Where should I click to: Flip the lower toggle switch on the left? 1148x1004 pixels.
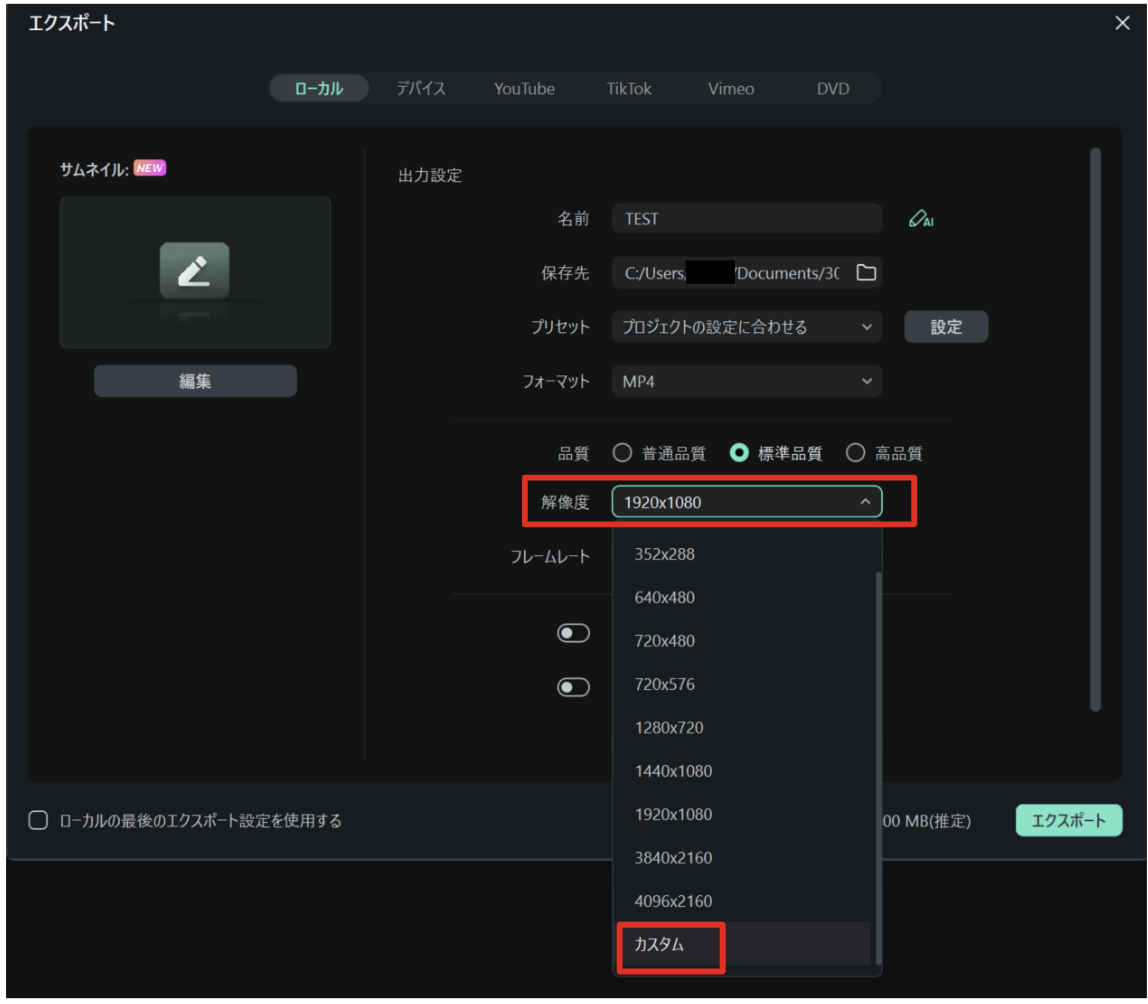click(573, 687)
